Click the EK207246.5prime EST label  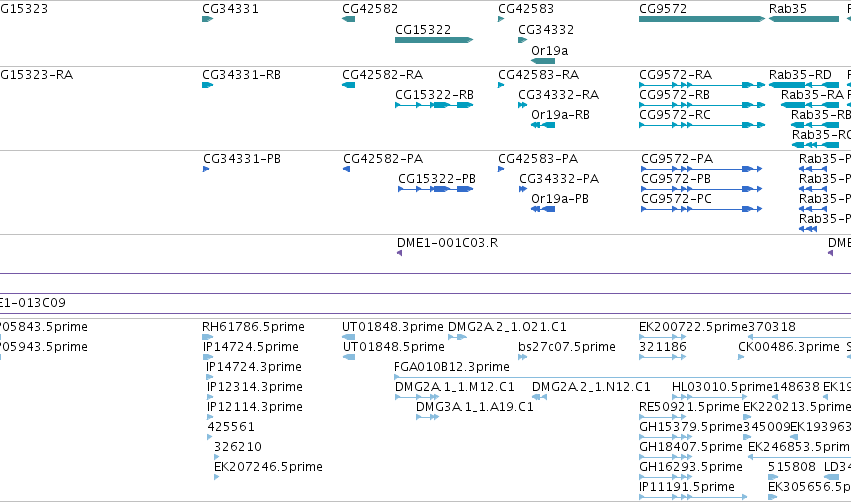(x=268, y=467)
